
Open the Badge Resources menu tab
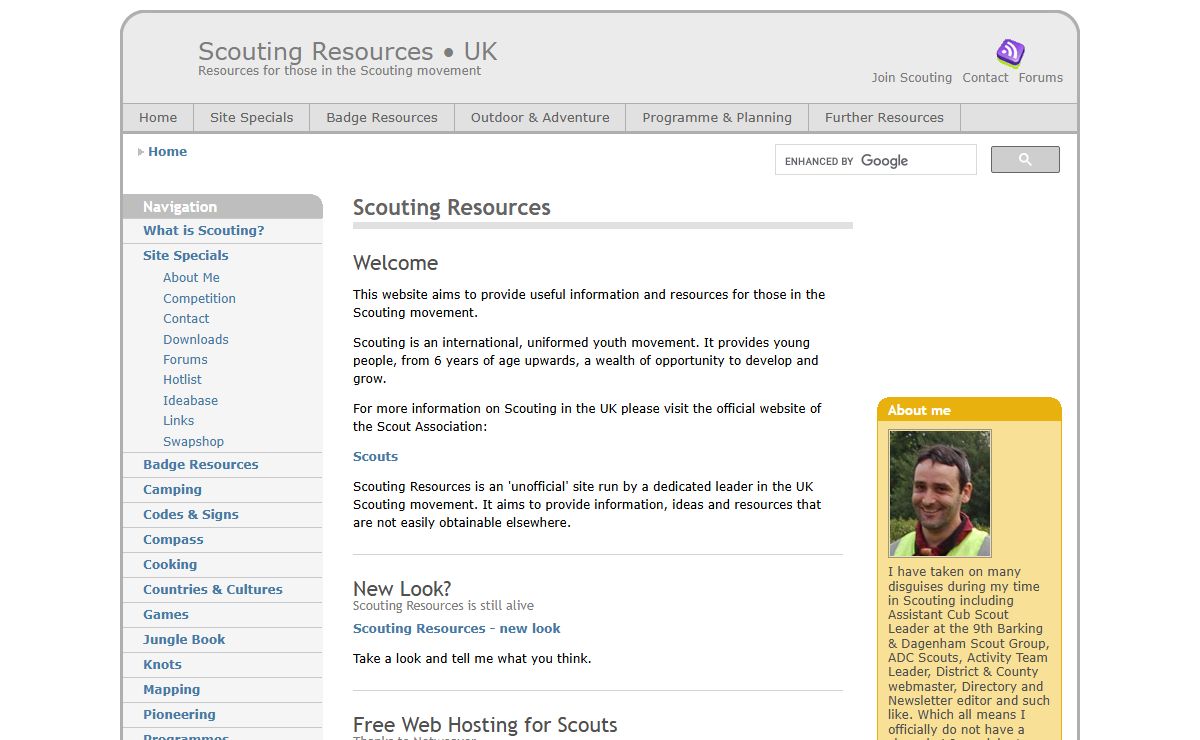coord(382,118)
